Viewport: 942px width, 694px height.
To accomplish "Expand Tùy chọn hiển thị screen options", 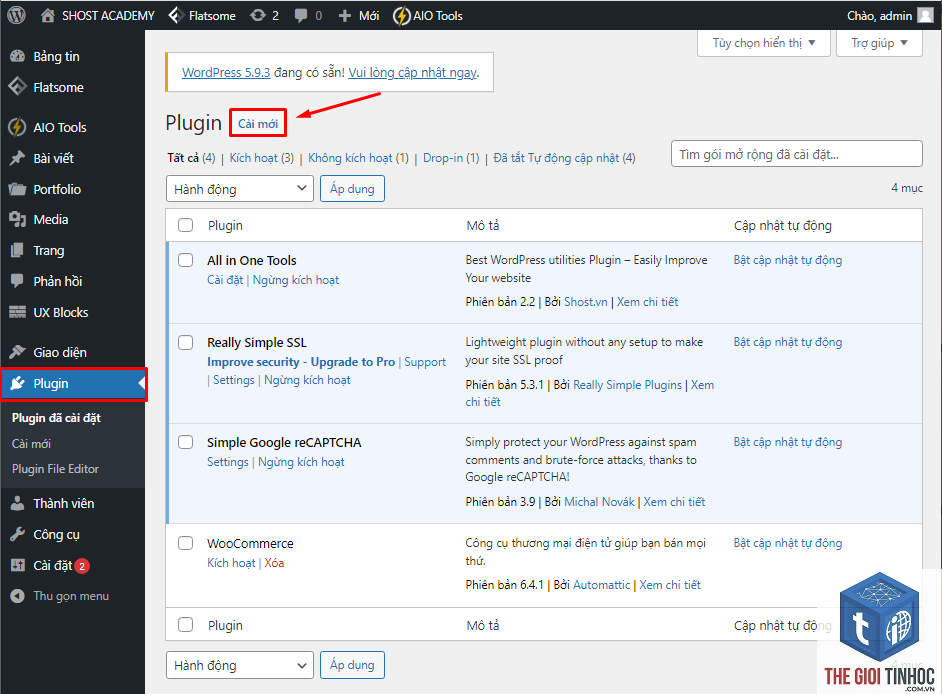I will click(x=764, y=43).
